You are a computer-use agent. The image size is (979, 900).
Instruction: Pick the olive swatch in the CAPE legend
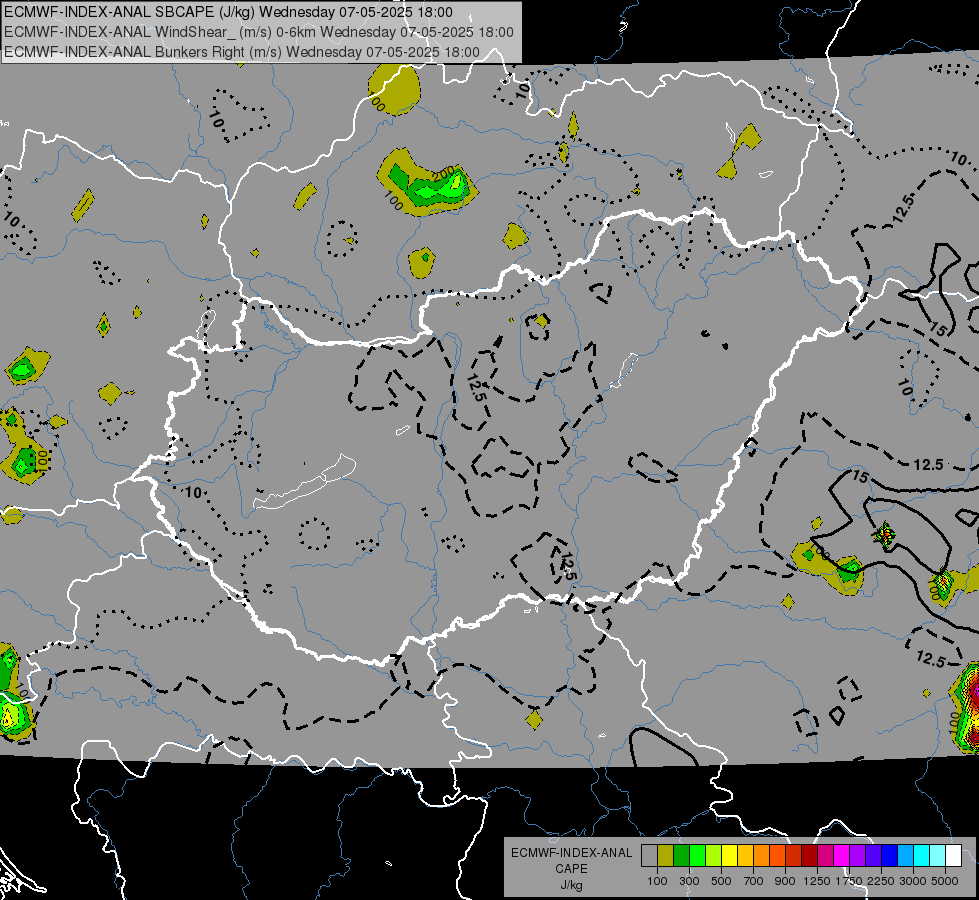[666, 856]
